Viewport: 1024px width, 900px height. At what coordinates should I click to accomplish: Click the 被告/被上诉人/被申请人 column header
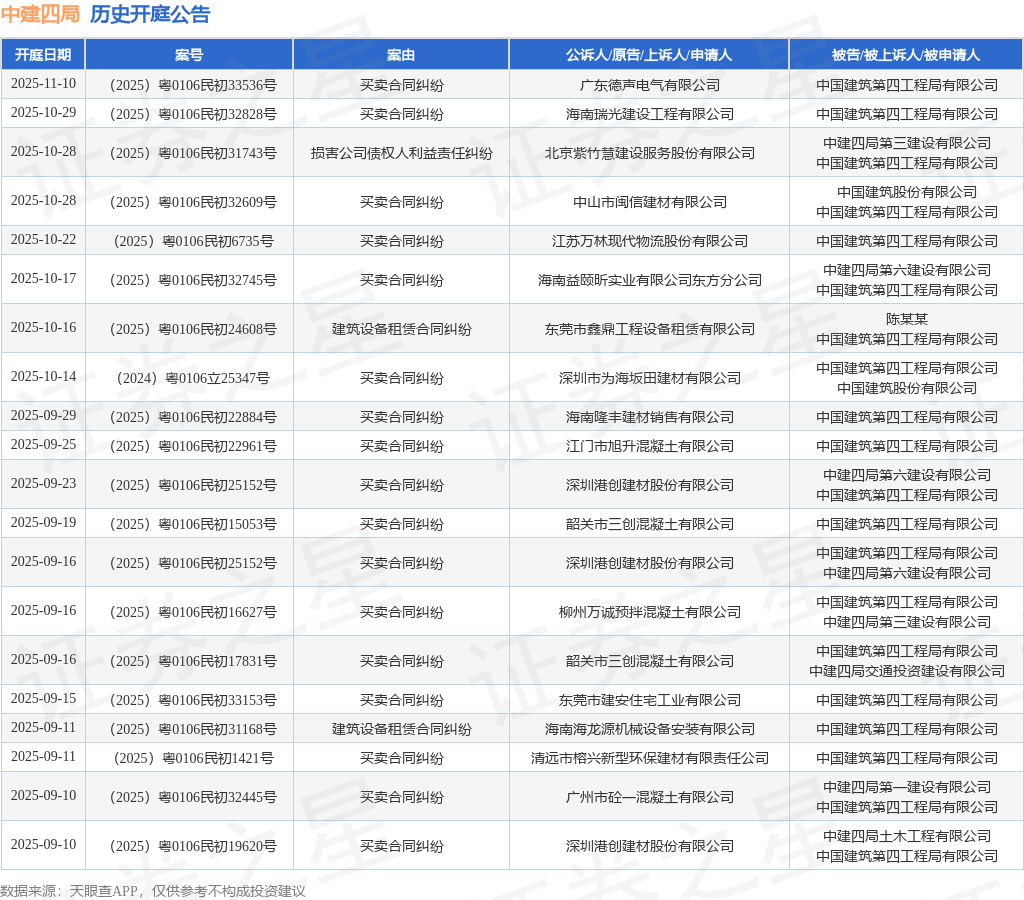pyautogui.click(x=906, y=55)
